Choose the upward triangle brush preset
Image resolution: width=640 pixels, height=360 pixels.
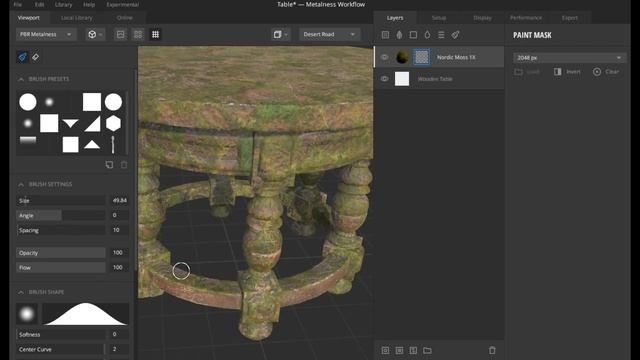tap(92, 144)
